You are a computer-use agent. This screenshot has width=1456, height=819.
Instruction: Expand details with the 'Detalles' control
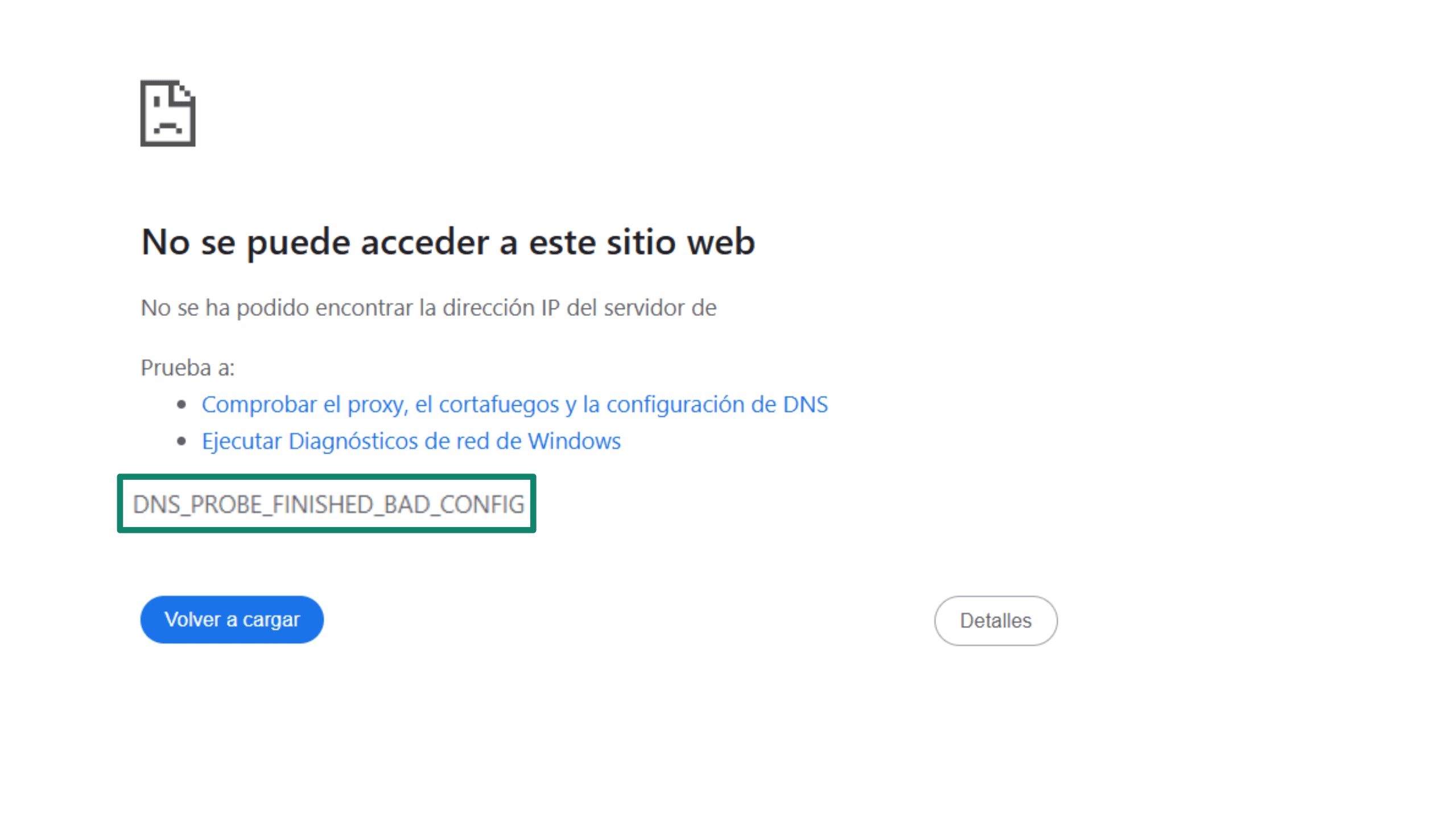[996, 620]
